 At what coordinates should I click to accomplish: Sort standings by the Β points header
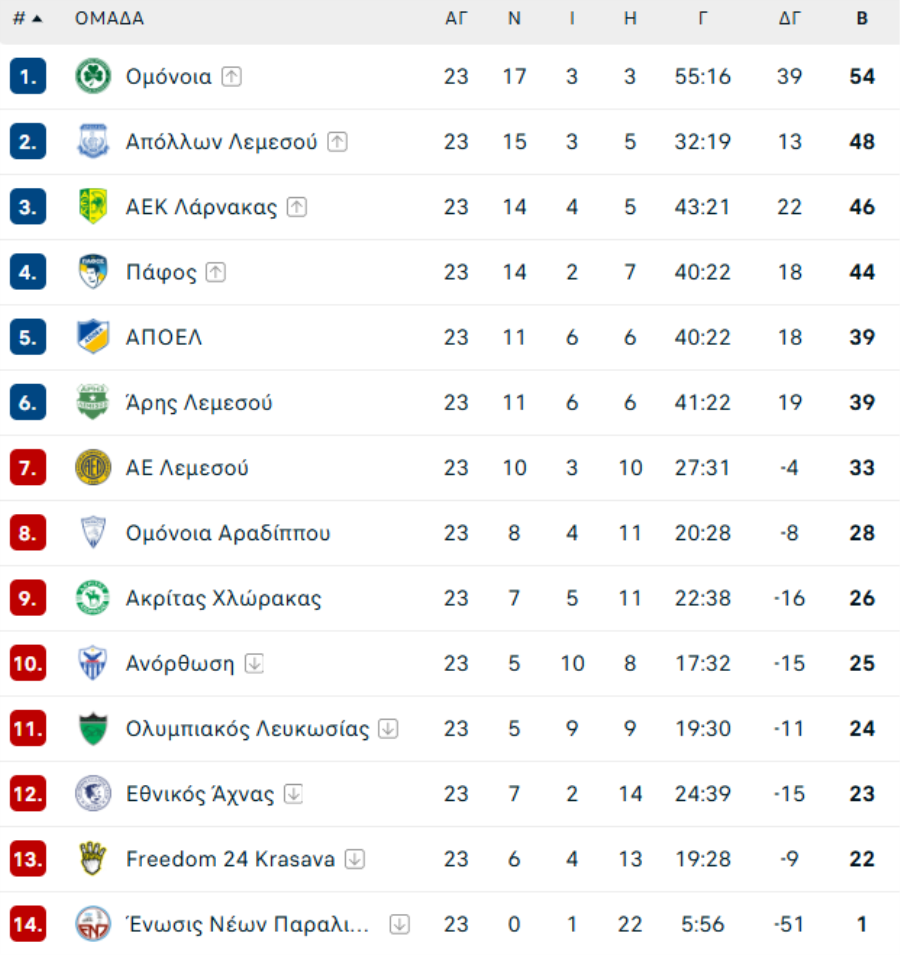click(x=862, y=18)
